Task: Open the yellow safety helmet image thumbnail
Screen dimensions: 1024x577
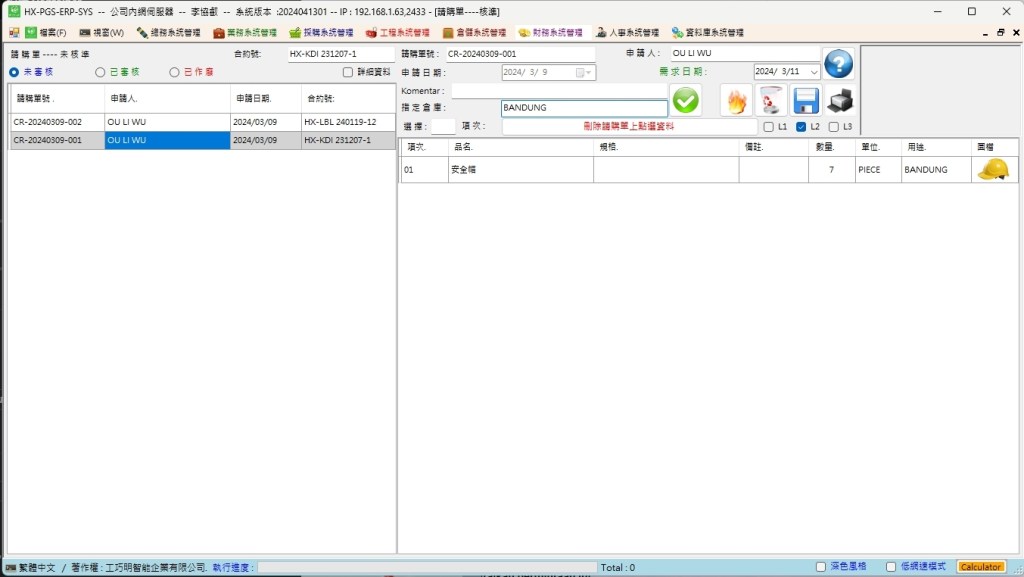Action: 992,170
